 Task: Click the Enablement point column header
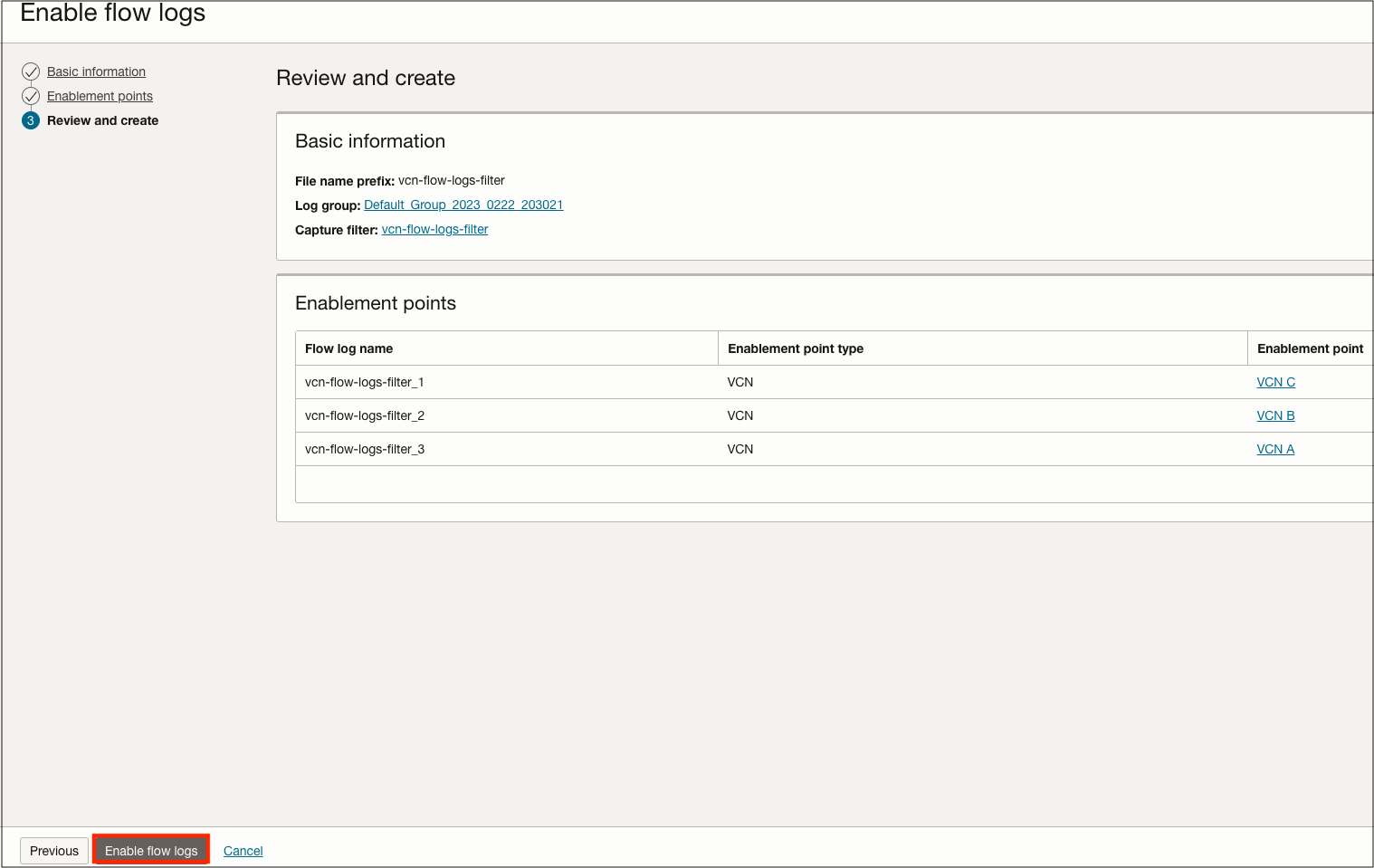coord(1309,348)
